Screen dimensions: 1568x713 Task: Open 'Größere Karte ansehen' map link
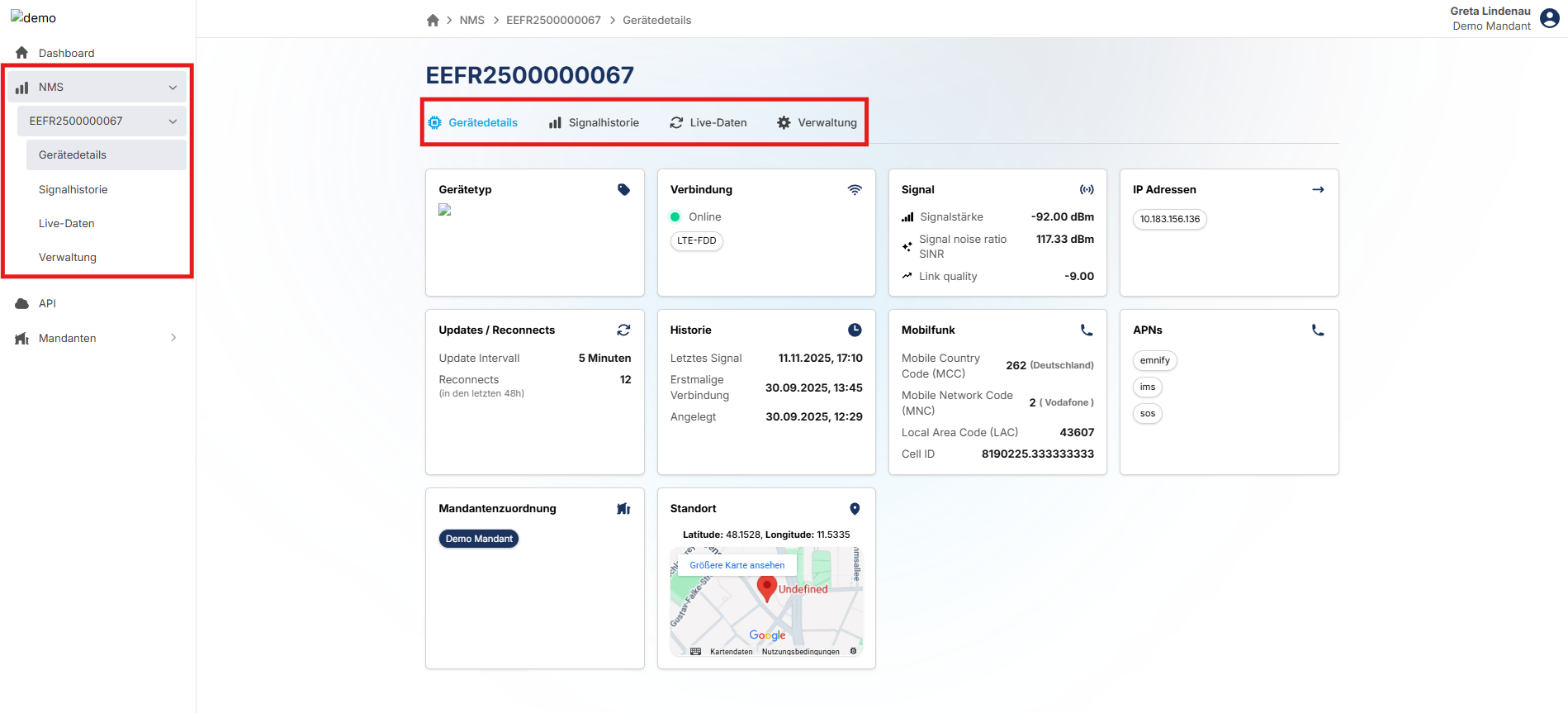tap(737, 565)
